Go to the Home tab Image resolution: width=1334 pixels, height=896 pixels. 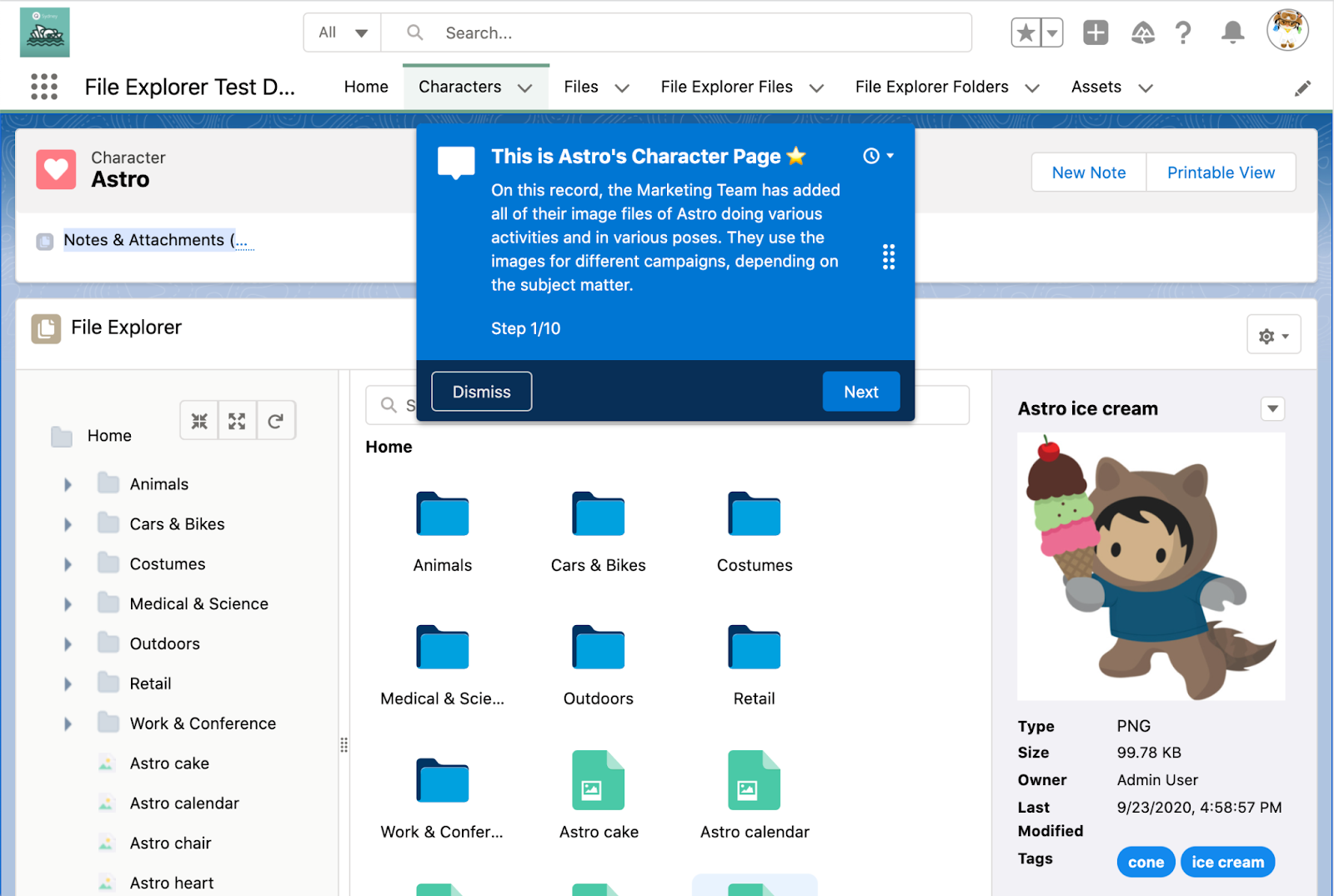tap(366, 87)
